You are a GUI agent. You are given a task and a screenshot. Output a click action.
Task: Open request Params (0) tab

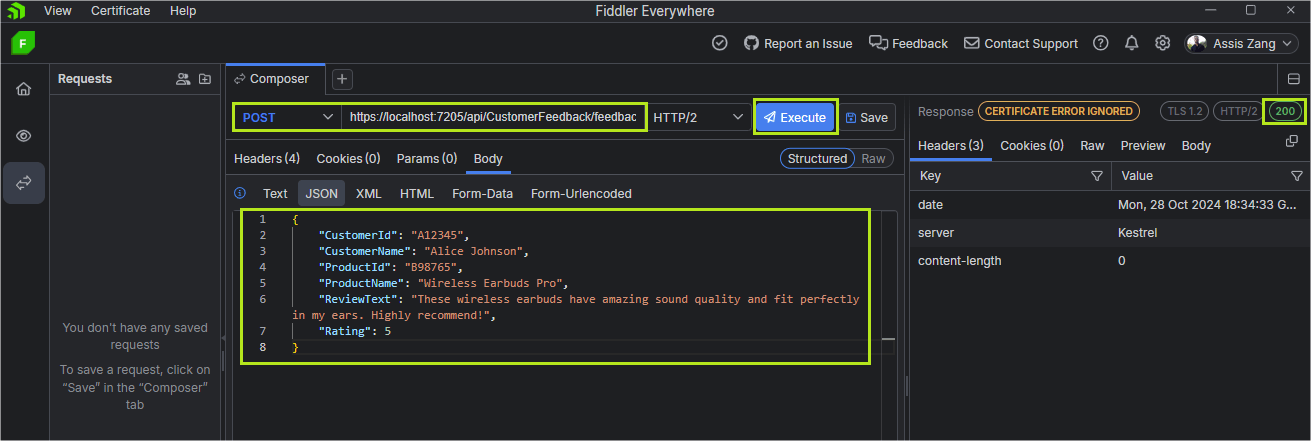click(x=427, y=159)
